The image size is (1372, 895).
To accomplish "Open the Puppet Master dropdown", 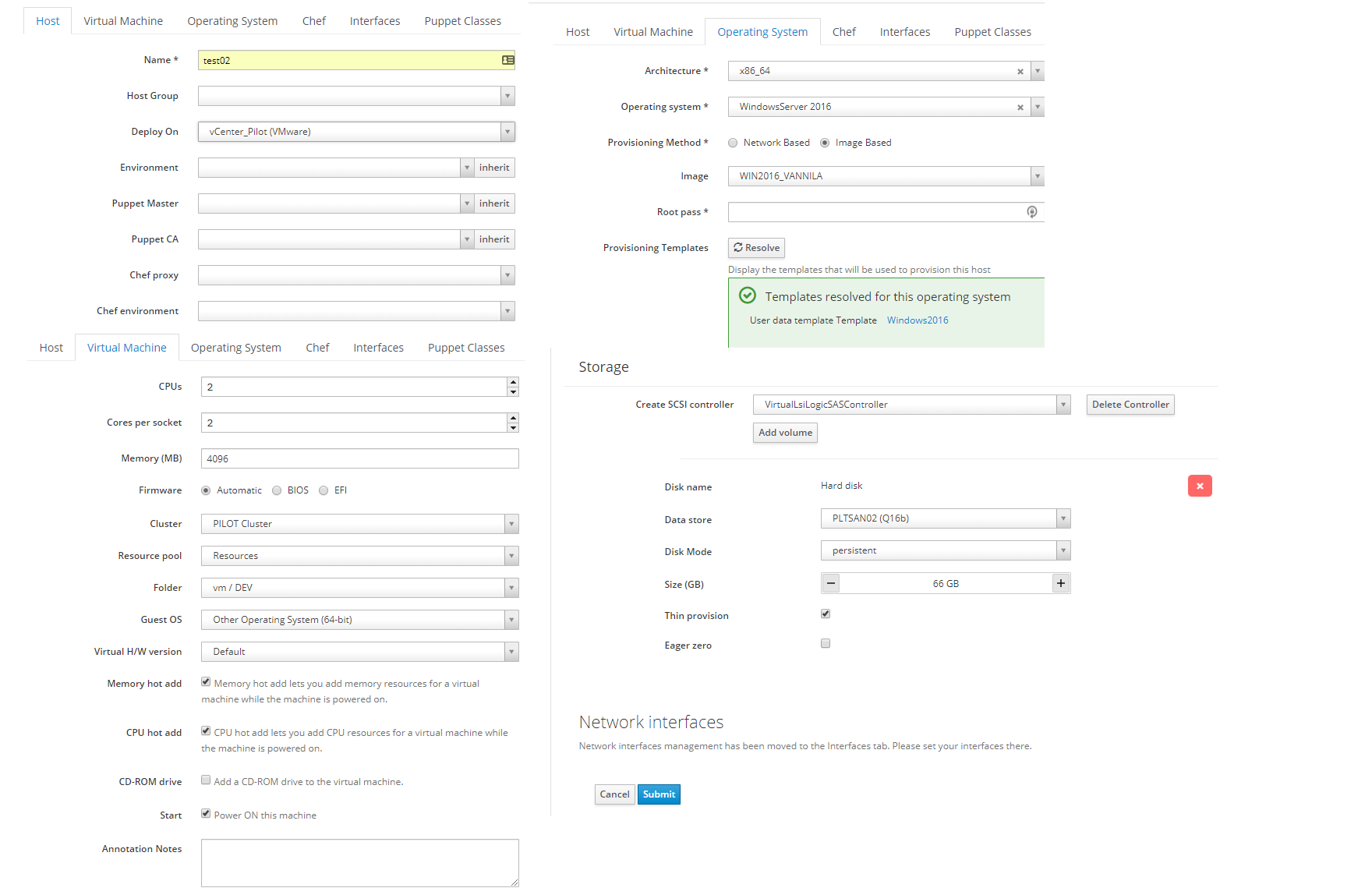I will coord(336,203).
